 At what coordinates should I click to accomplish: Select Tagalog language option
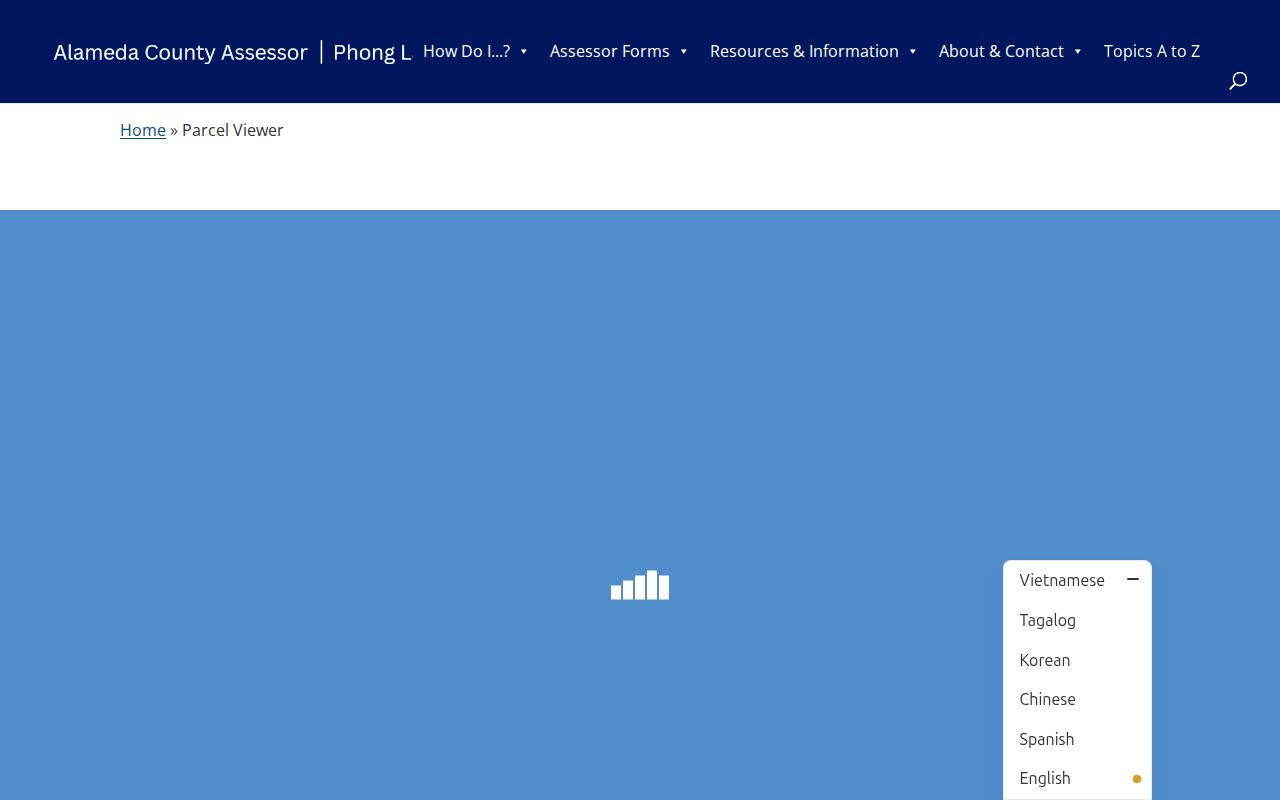tap(1048, 620)
